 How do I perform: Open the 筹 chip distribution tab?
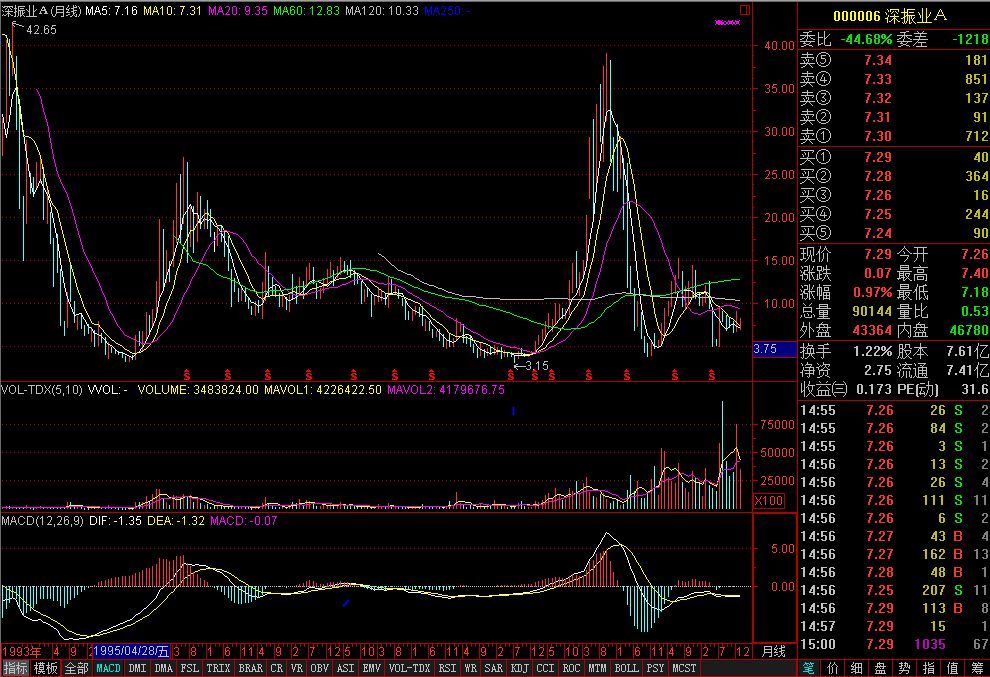tap(975, 668)
